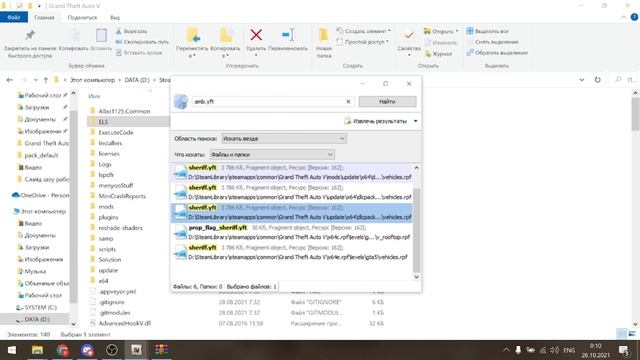
Task: Open the scripts folder
Action: coord(107,249)
